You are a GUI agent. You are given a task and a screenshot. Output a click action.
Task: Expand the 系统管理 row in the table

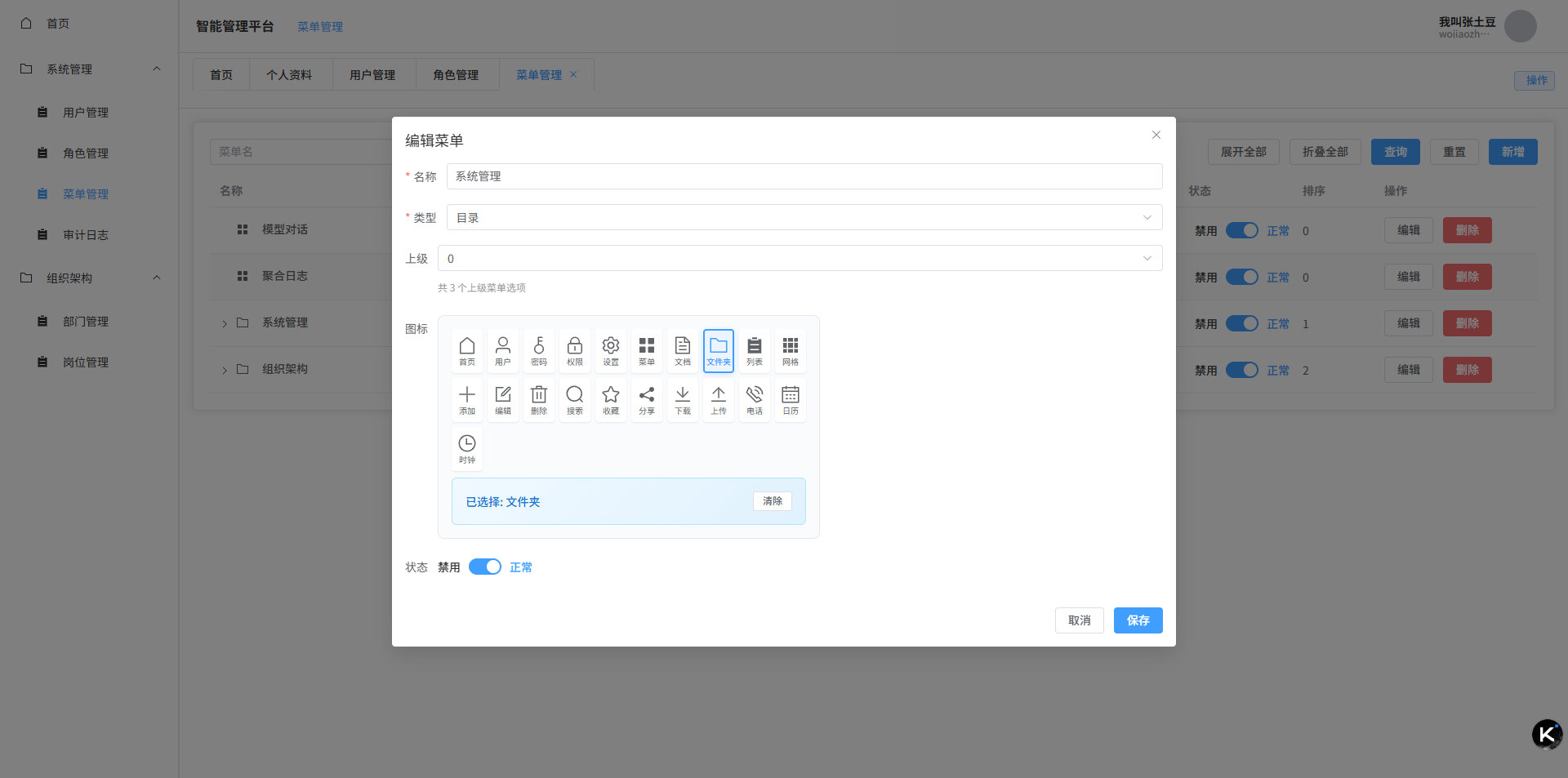click(225, 323)
